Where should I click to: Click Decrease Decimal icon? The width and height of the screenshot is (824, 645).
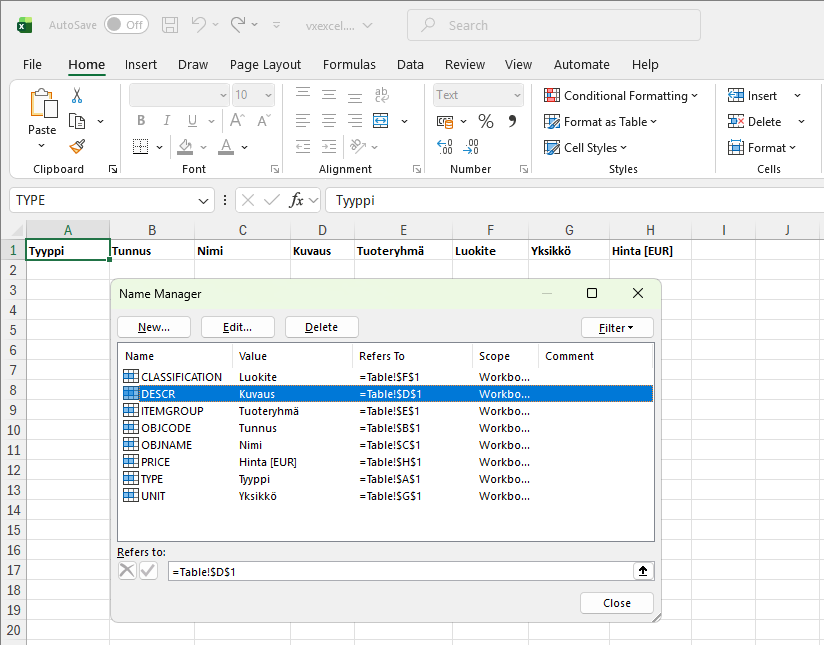pyautogui.click(x=470, y=147)
